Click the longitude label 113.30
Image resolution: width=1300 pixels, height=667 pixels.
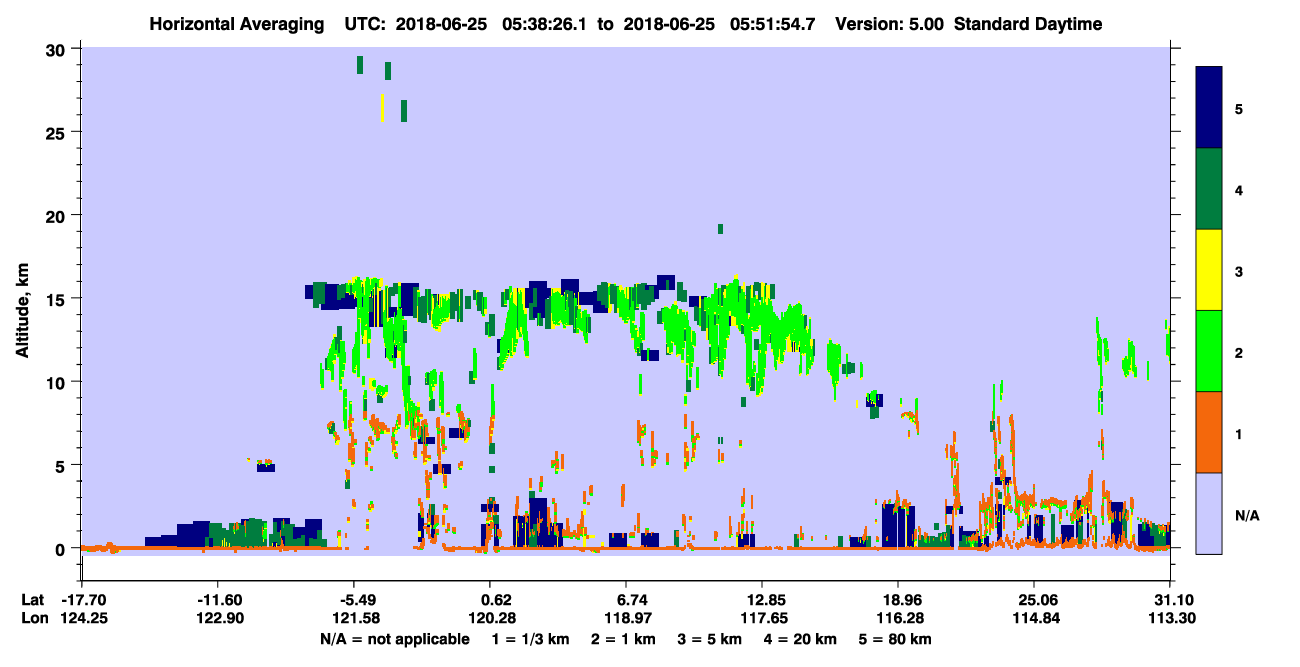pos(1170,619)
